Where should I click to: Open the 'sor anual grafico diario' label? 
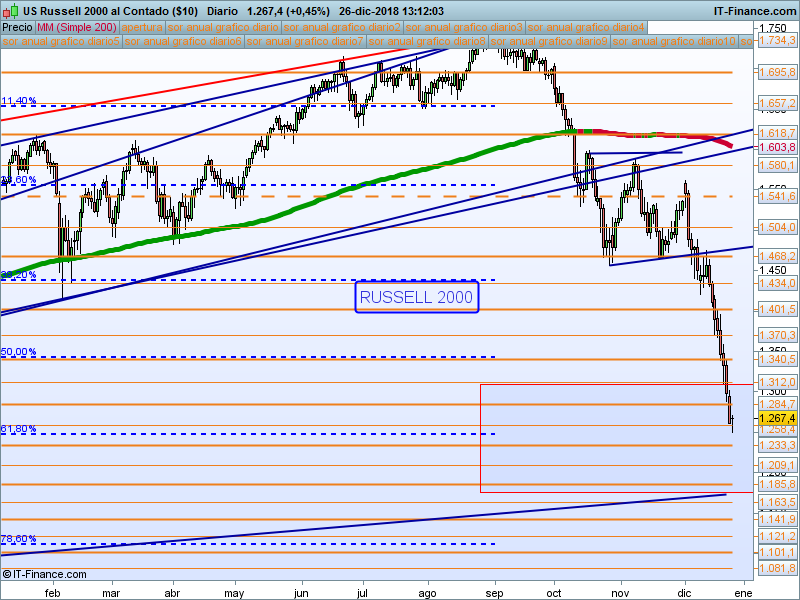coord(223,28)
